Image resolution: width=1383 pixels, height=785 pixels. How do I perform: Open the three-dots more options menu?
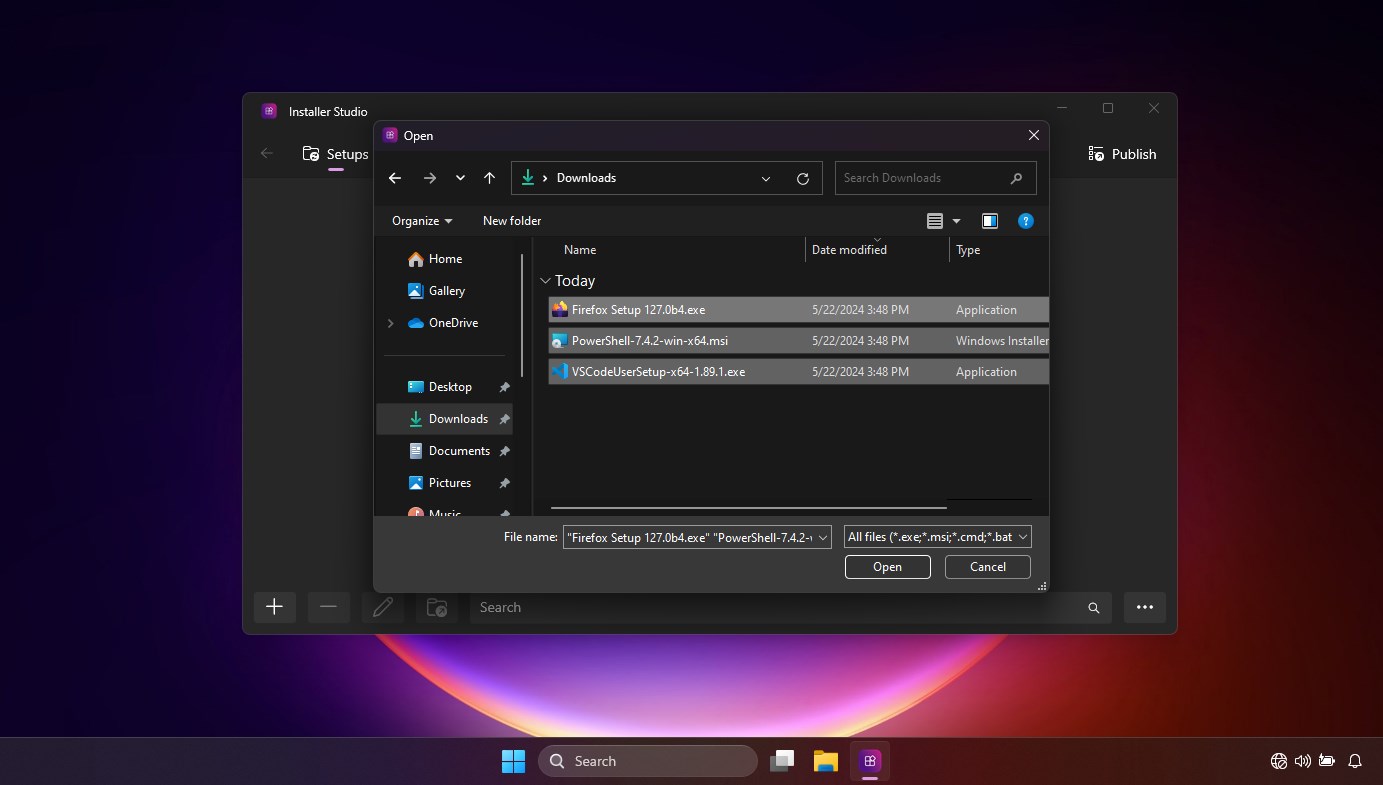[x=1145, y=607]
